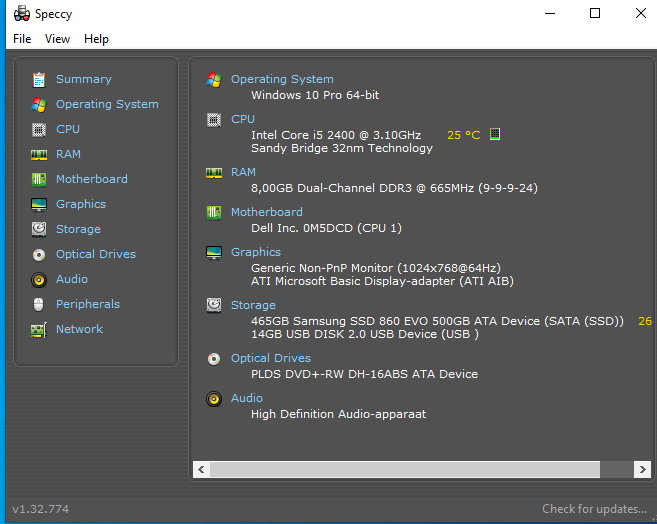The image size is (657, 524).
Task: Click the Windows flag icon in summary panel
Action: click(214, 80)
